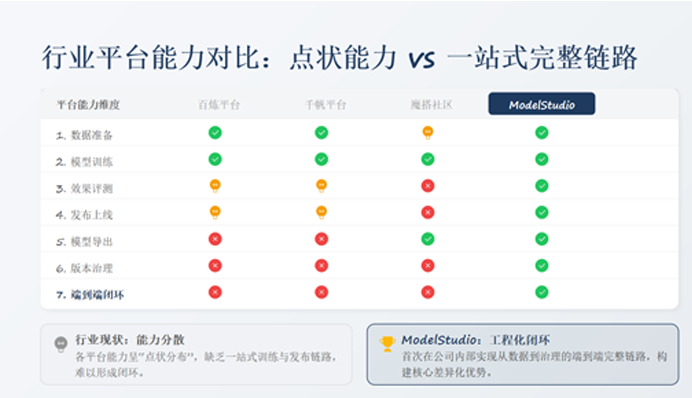Click red cross for 模型导出 under 百炼平台
The height and width of the screenshot is (398, 692).
[x=215, y=239]
